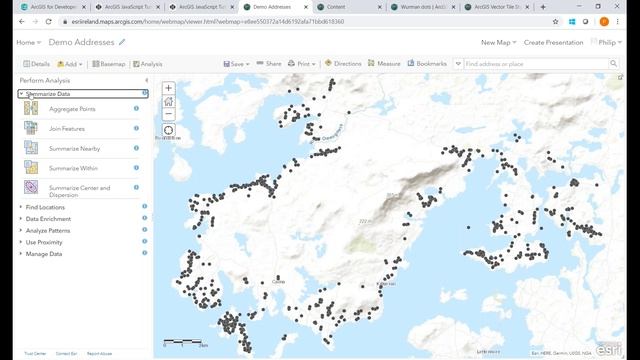Collapse the Perform Analysis side panel
This screenshot has width=640, height=360.
point(147,80)
